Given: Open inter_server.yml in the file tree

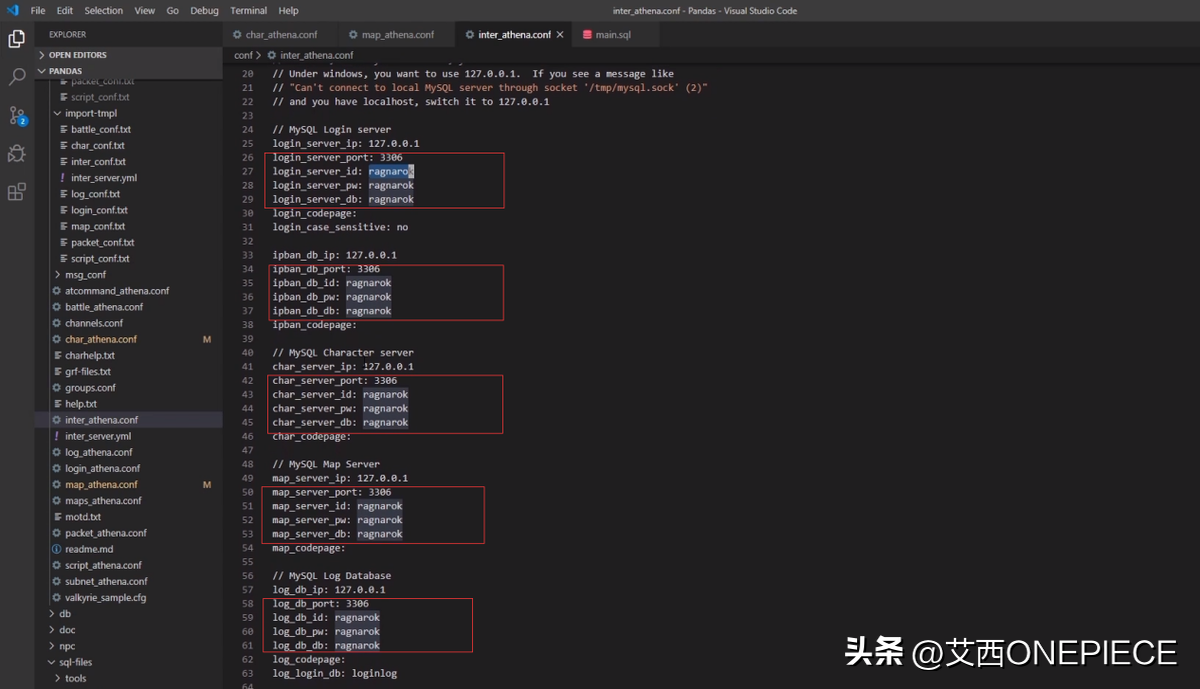Looking at the screenshot, I should 98,436.
